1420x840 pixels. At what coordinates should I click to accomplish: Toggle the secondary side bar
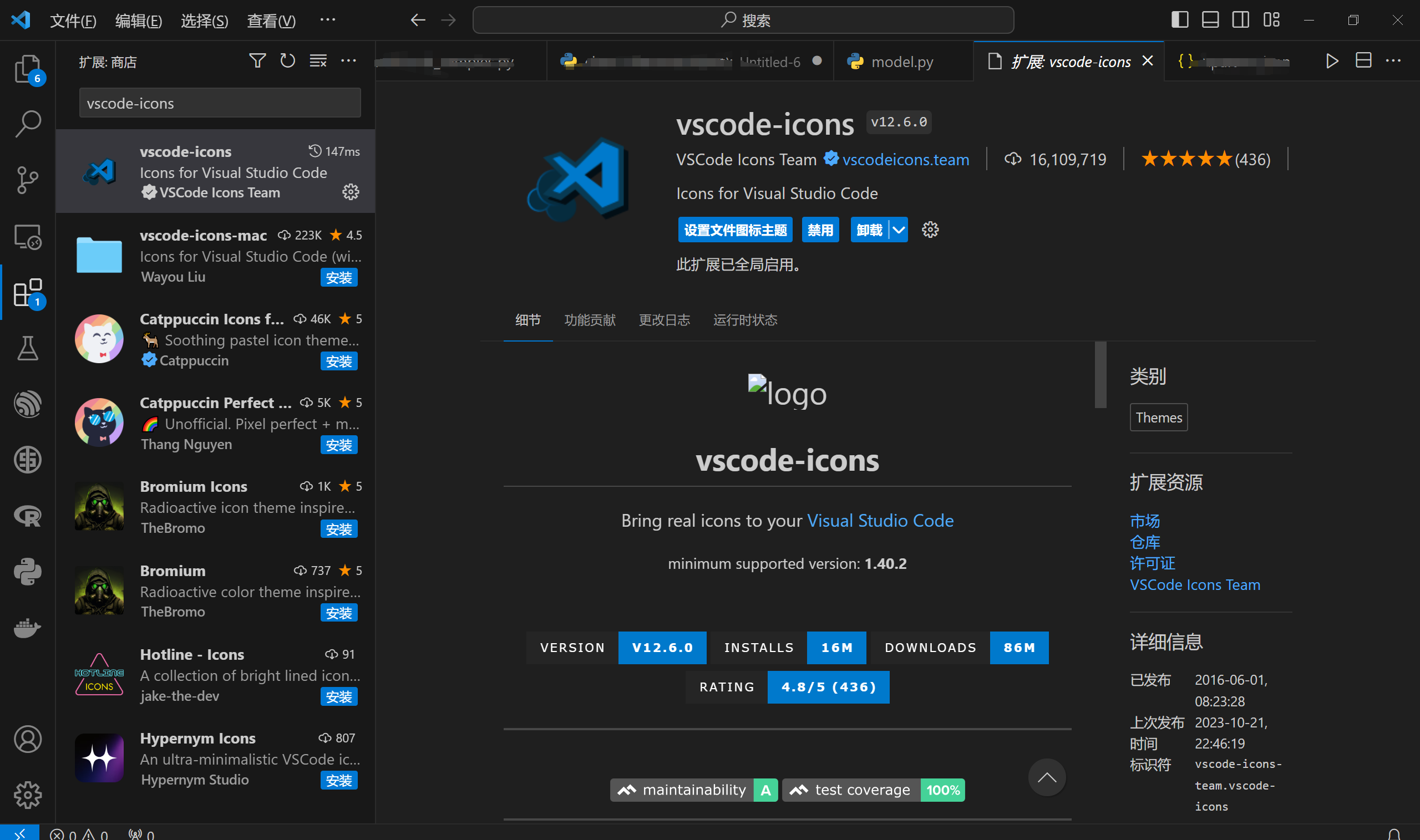pos(1240,20)
